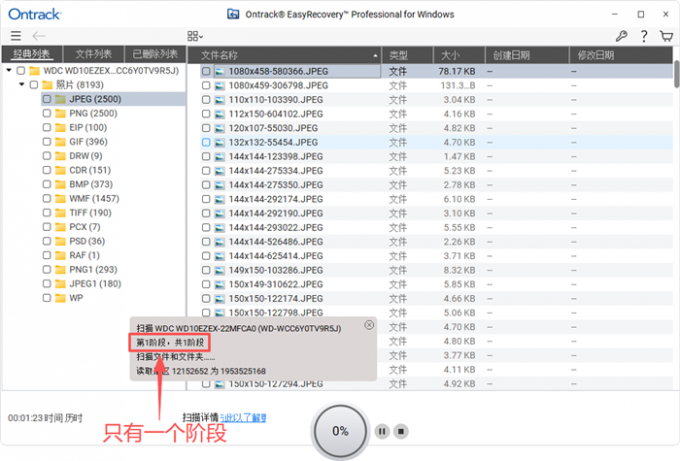Open the hamburger menu
680x461 pixels.
coord(16,36)
